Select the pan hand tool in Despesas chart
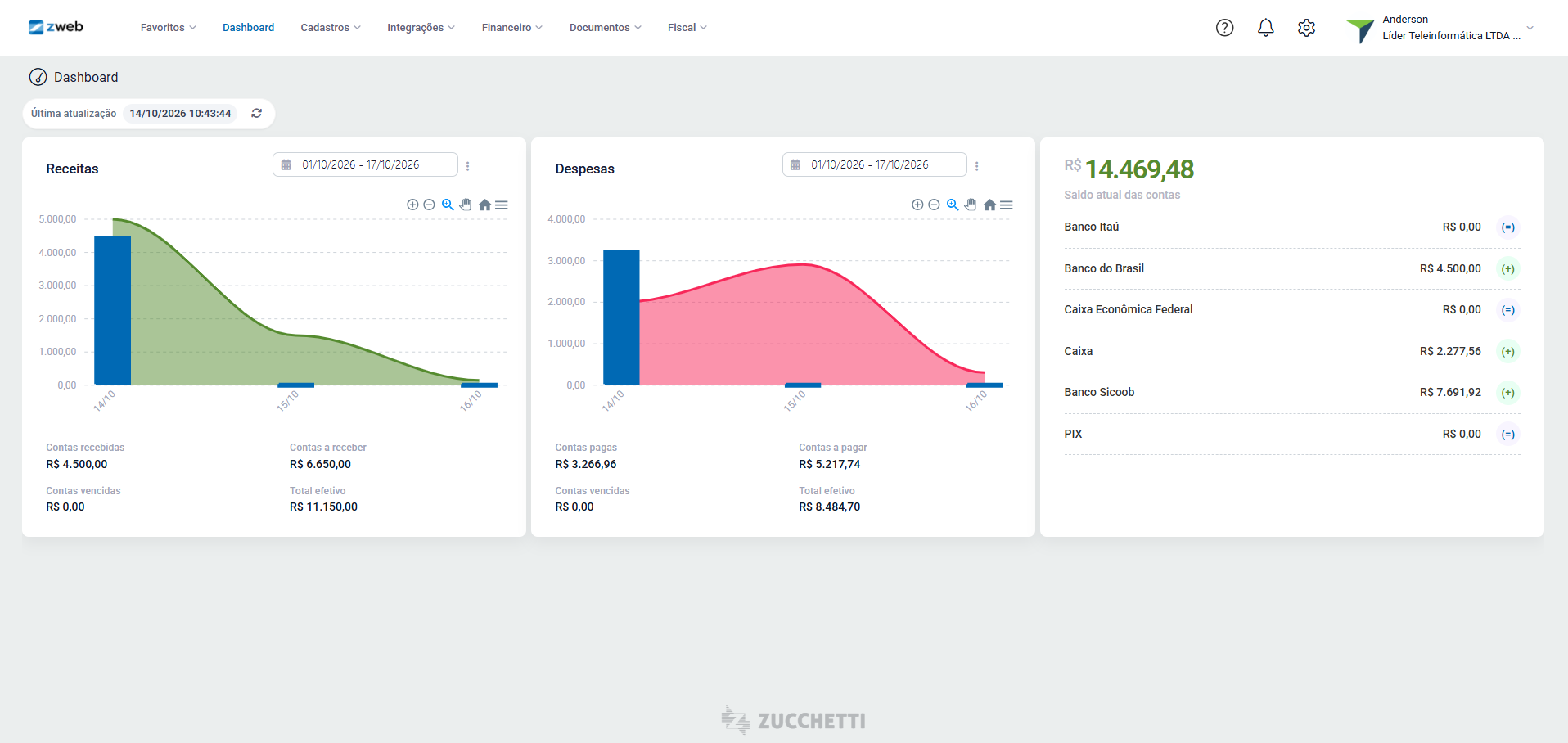1568x743 pixels. (971, 205)
